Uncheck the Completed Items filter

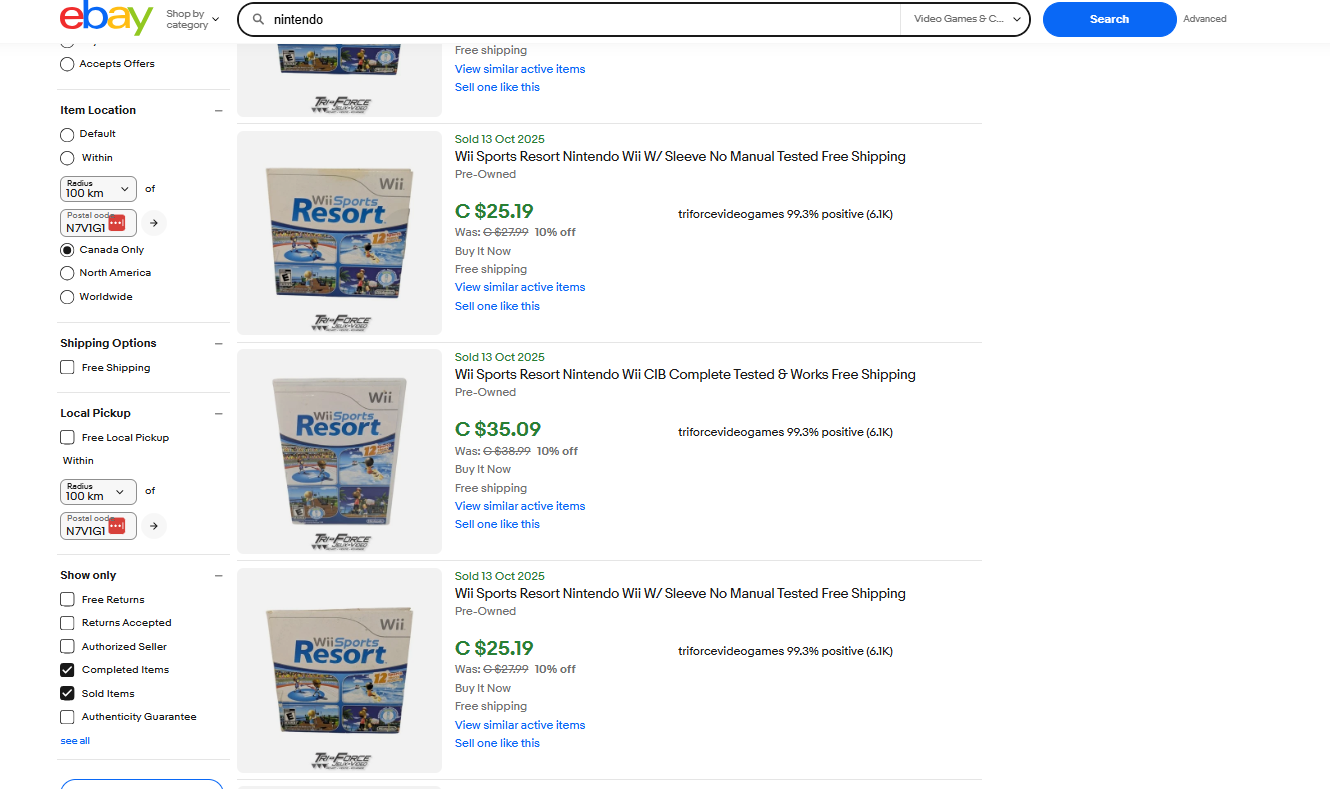tap(67, 669)
